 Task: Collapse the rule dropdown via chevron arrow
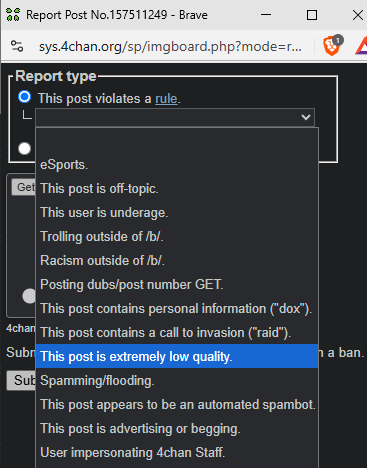pyautogui.click(x=306, y=117)
